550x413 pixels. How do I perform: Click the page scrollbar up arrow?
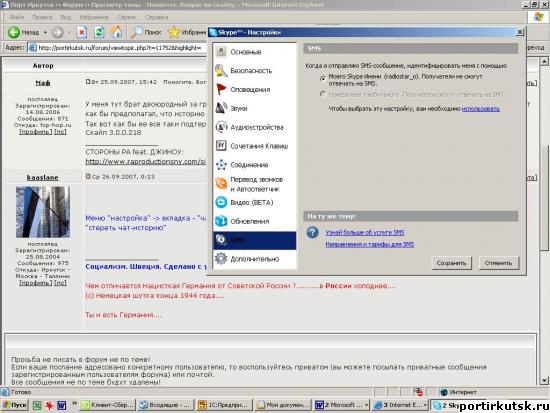coord(544,62)
